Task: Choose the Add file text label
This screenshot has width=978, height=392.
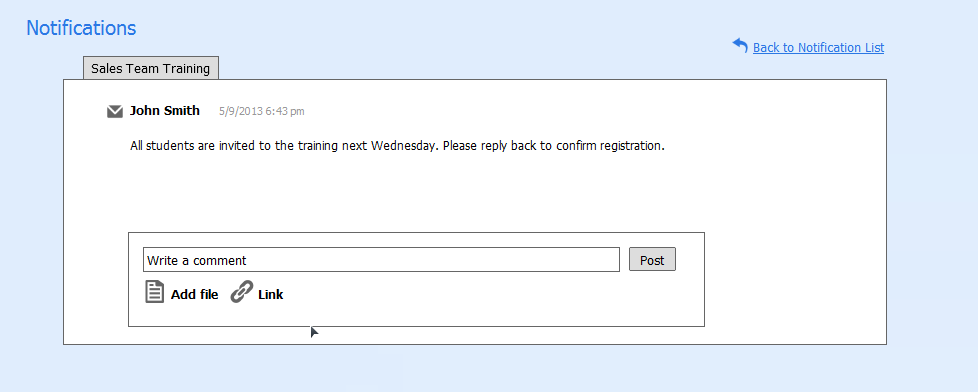Action: (195, 295)
